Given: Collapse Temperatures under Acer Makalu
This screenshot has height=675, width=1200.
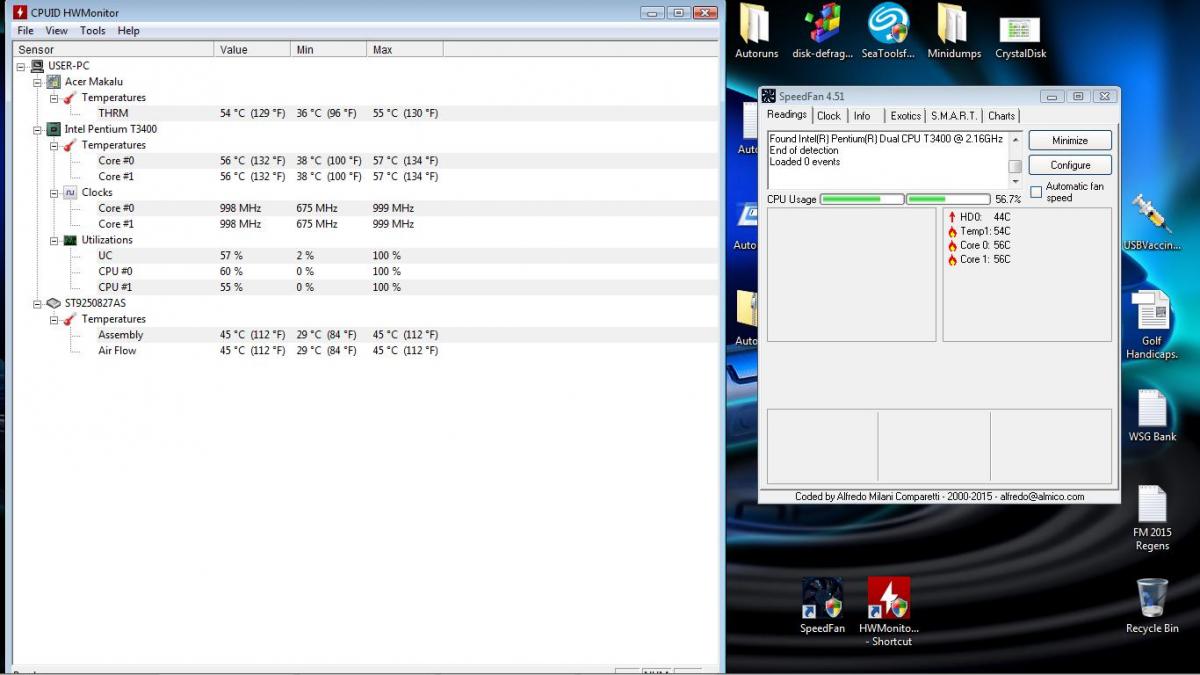Looking at the screenshot, I should [x=54, y=98].
